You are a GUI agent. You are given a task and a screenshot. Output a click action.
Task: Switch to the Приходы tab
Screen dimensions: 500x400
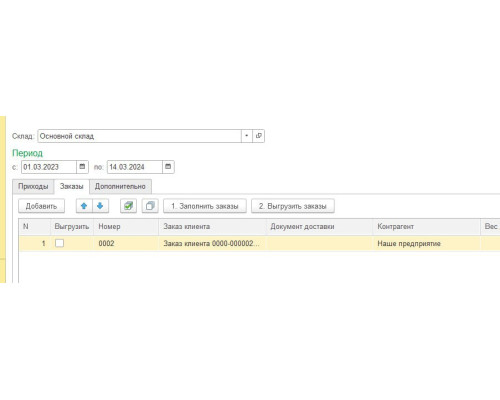tap(33, 186)
